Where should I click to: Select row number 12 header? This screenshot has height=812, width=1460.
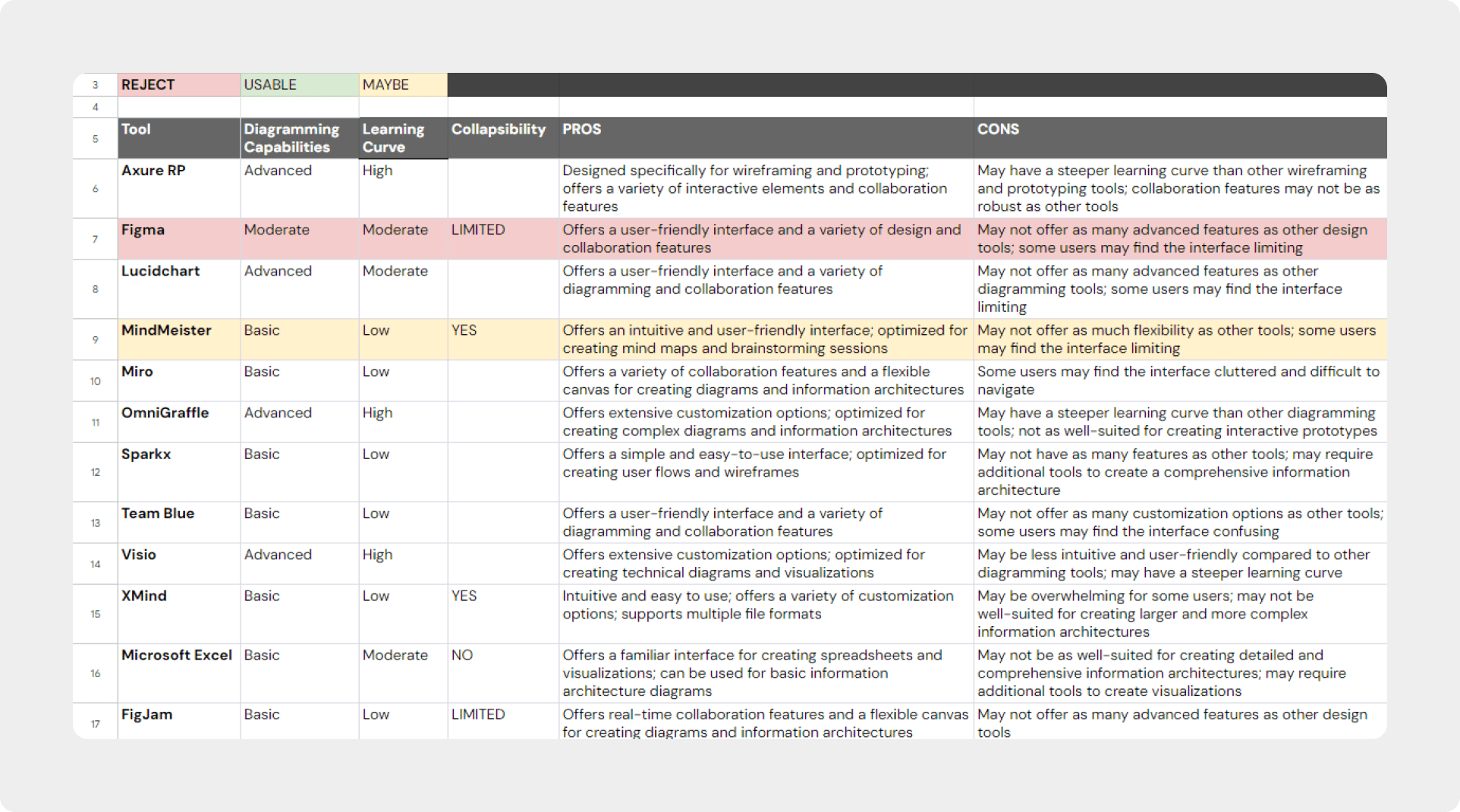point(95,472)
